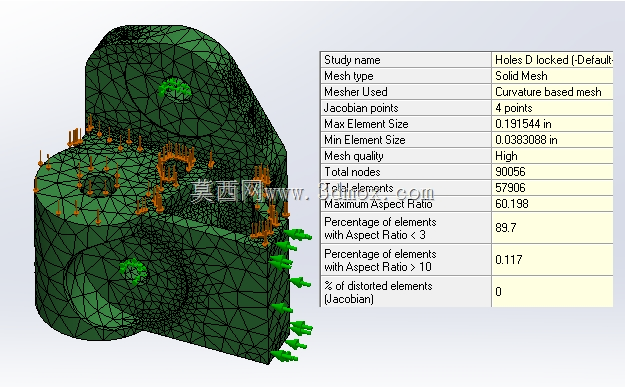Click the 'Mesh type' row label

click(406, 76)
